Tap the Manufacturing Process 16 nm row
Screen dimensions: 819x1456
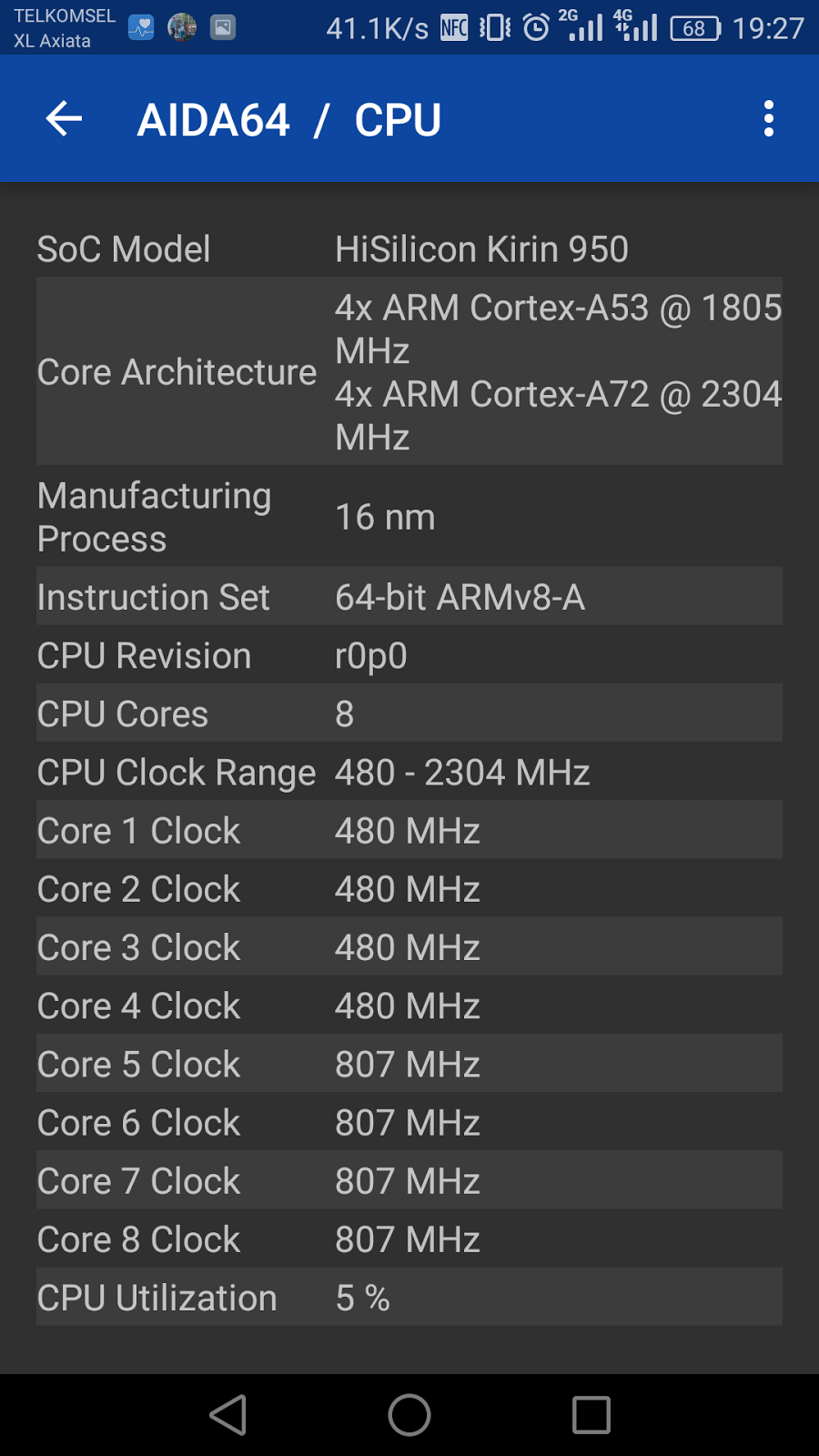[409, 516]
